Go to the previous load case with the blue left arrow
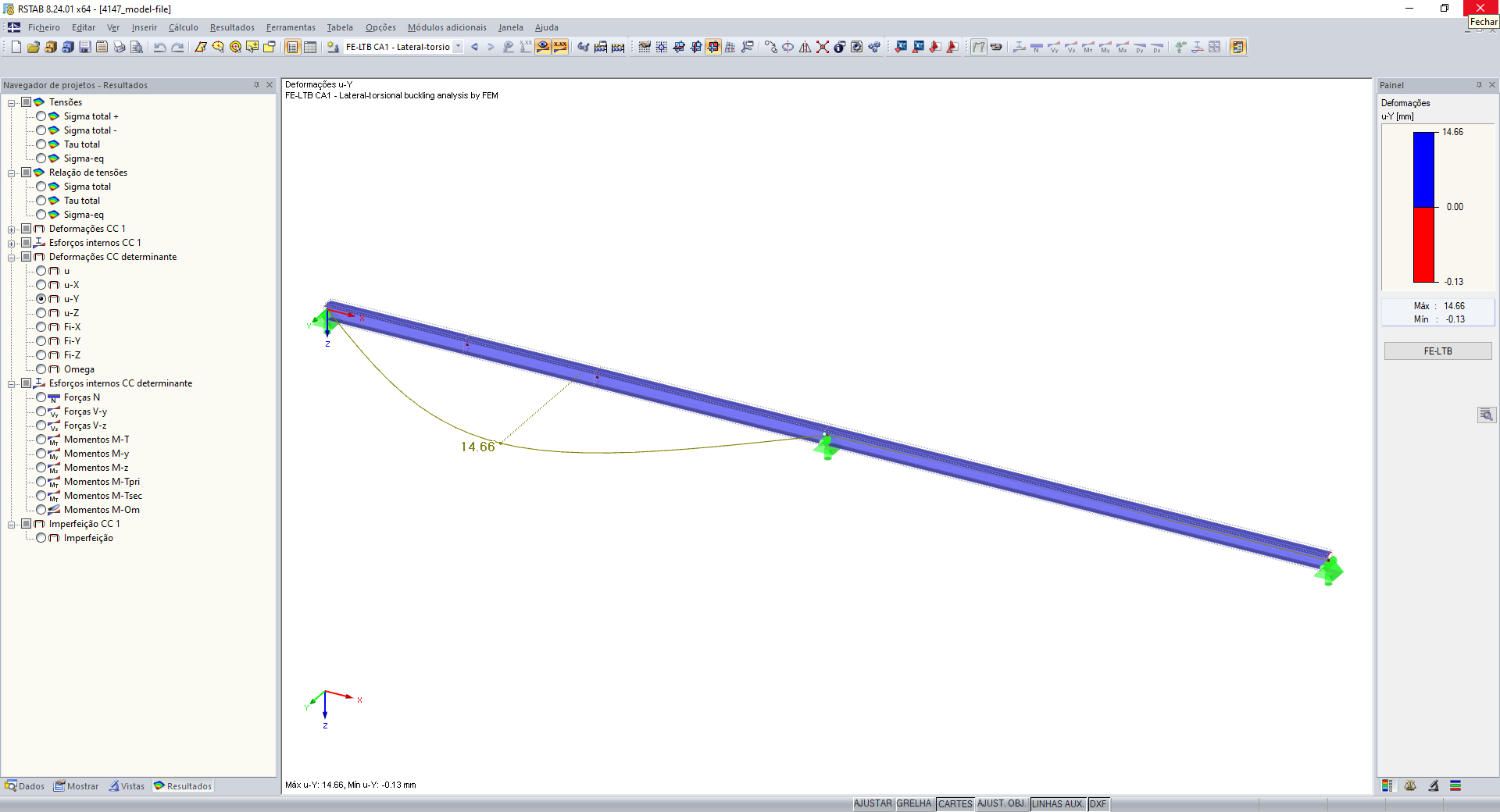 coord(474,47)
